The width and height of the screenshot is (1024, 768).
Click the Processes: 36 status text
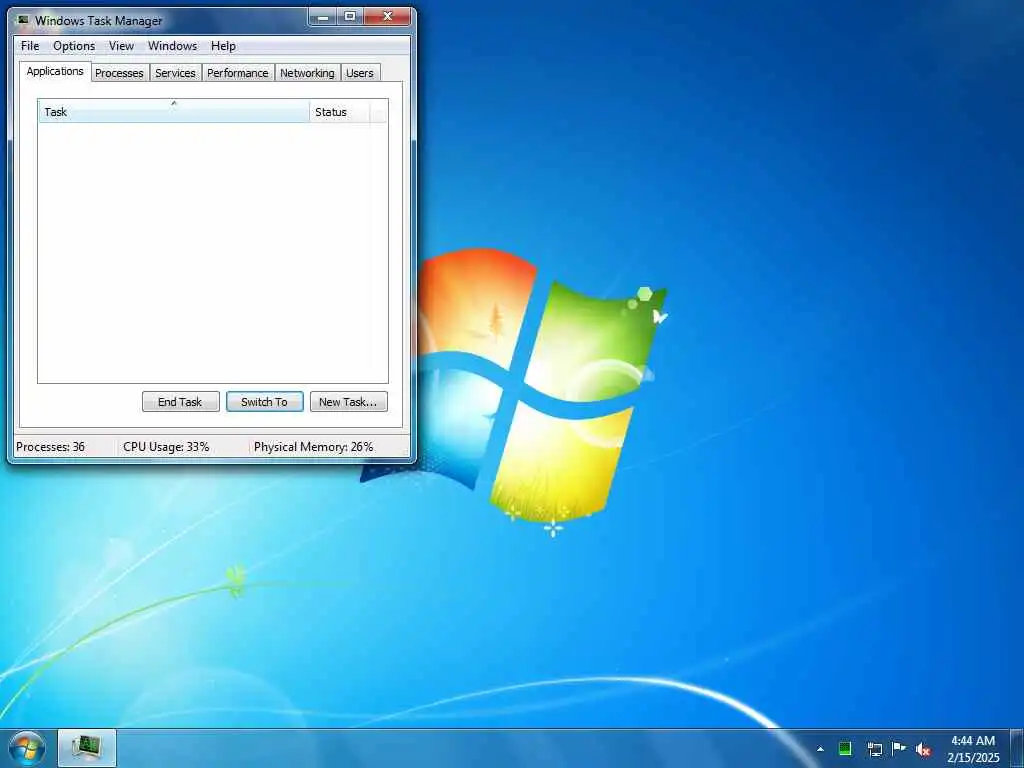point(51,447)
